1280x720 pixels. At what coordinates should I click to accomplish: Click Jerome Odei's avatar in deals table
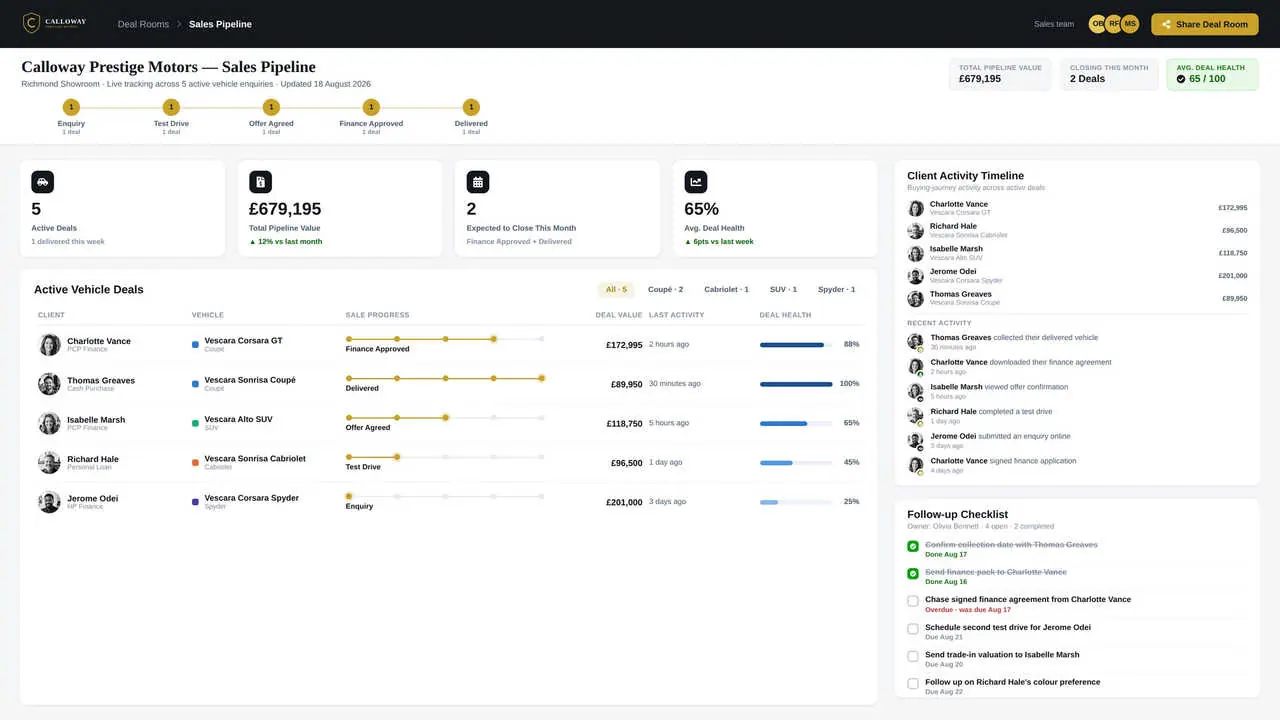point(49,502)
